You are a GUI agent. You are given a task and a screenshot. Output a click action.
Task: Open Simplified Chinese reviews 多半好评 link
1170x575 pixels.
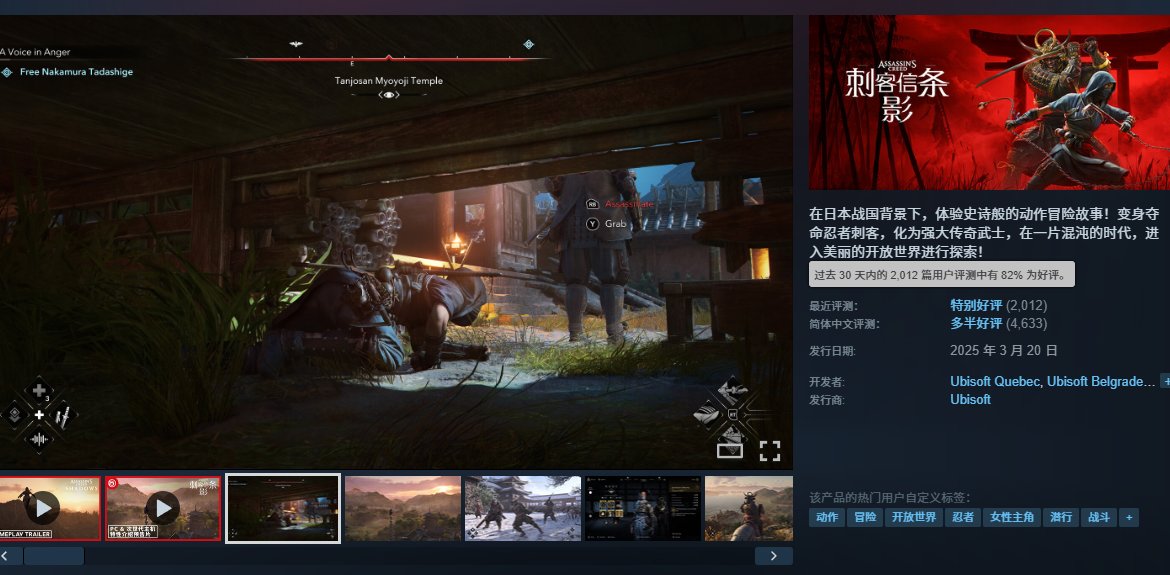(x=976, y=324)
